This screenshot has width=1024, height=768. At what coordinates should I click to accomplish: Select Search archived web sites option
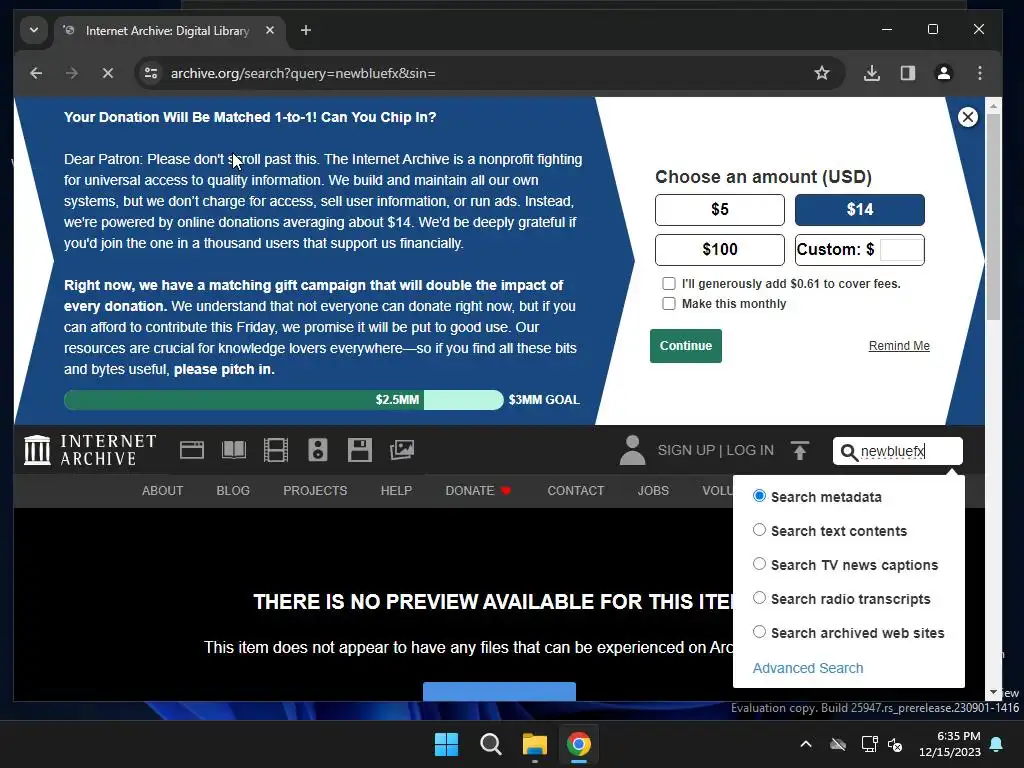pyautogui.click(x=759, y=632)
